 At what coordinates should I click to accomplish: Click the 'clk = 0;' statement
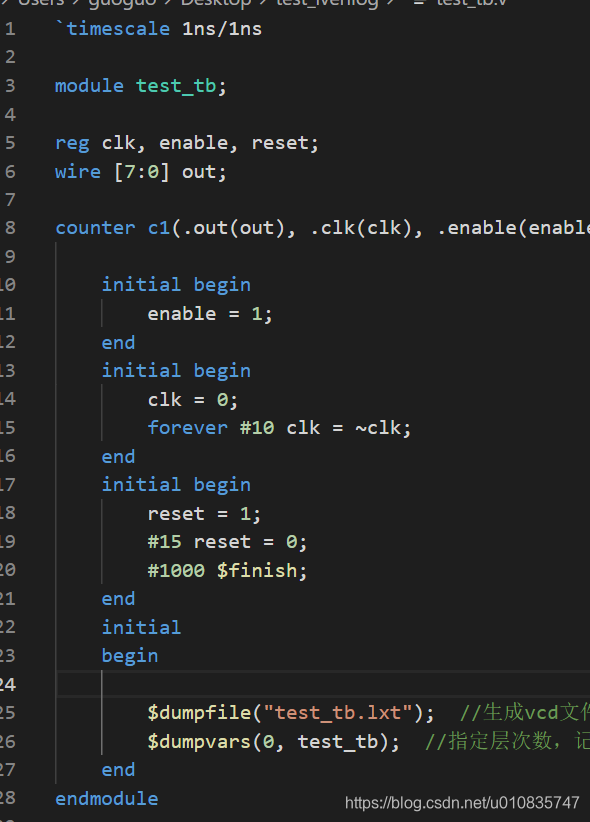point(192,399)
